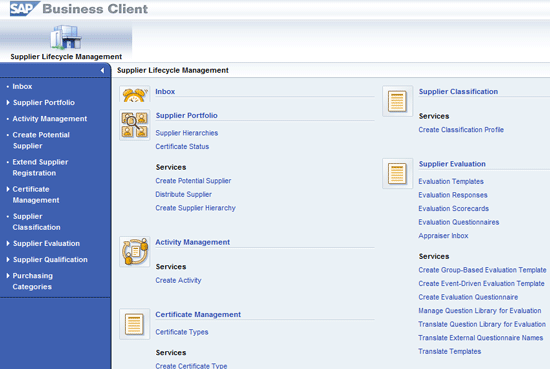Click the Supplier Lifecycle Management building icon
The image size is (550, 369).
pos(66,37)
